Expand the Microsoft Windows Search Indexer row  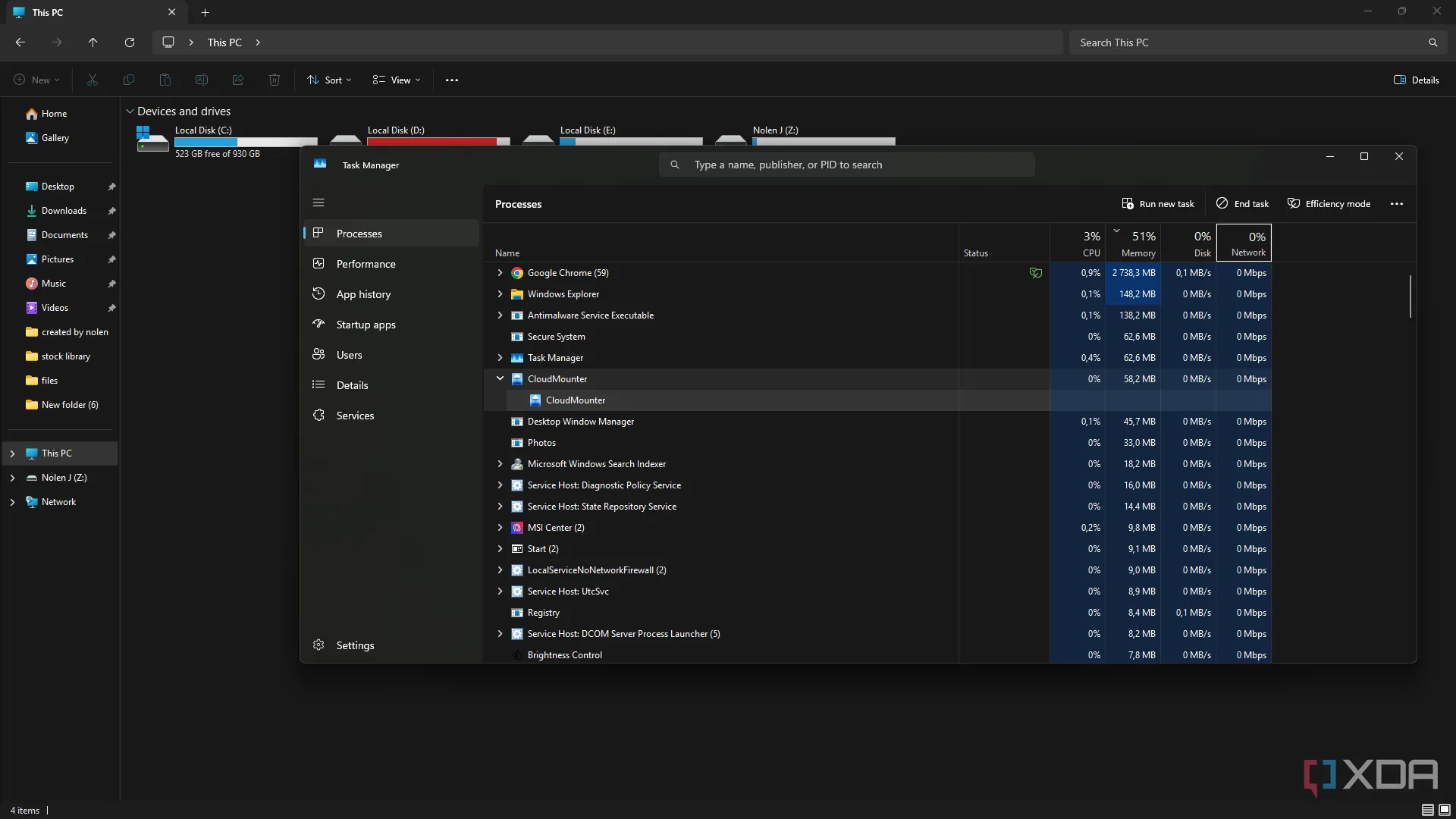(x=500, y=464)
